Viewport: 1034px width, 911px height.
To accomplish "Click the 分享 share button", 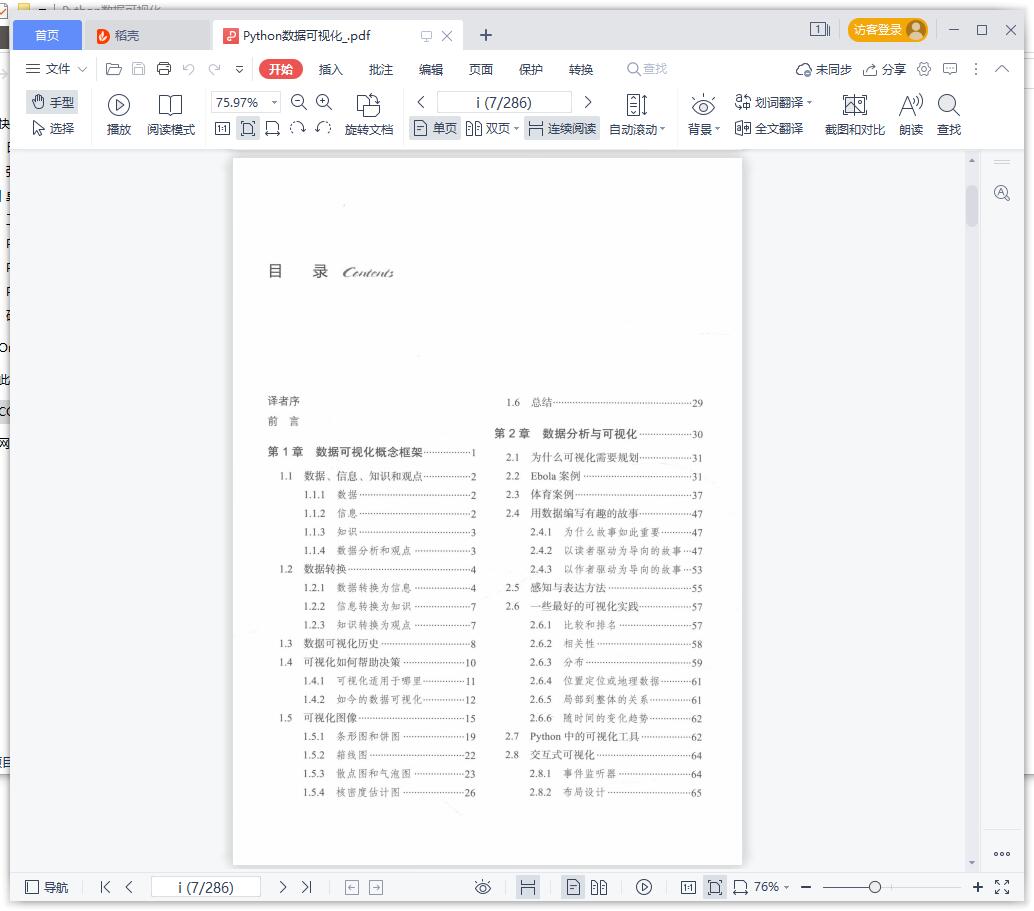I will (885, 69).
